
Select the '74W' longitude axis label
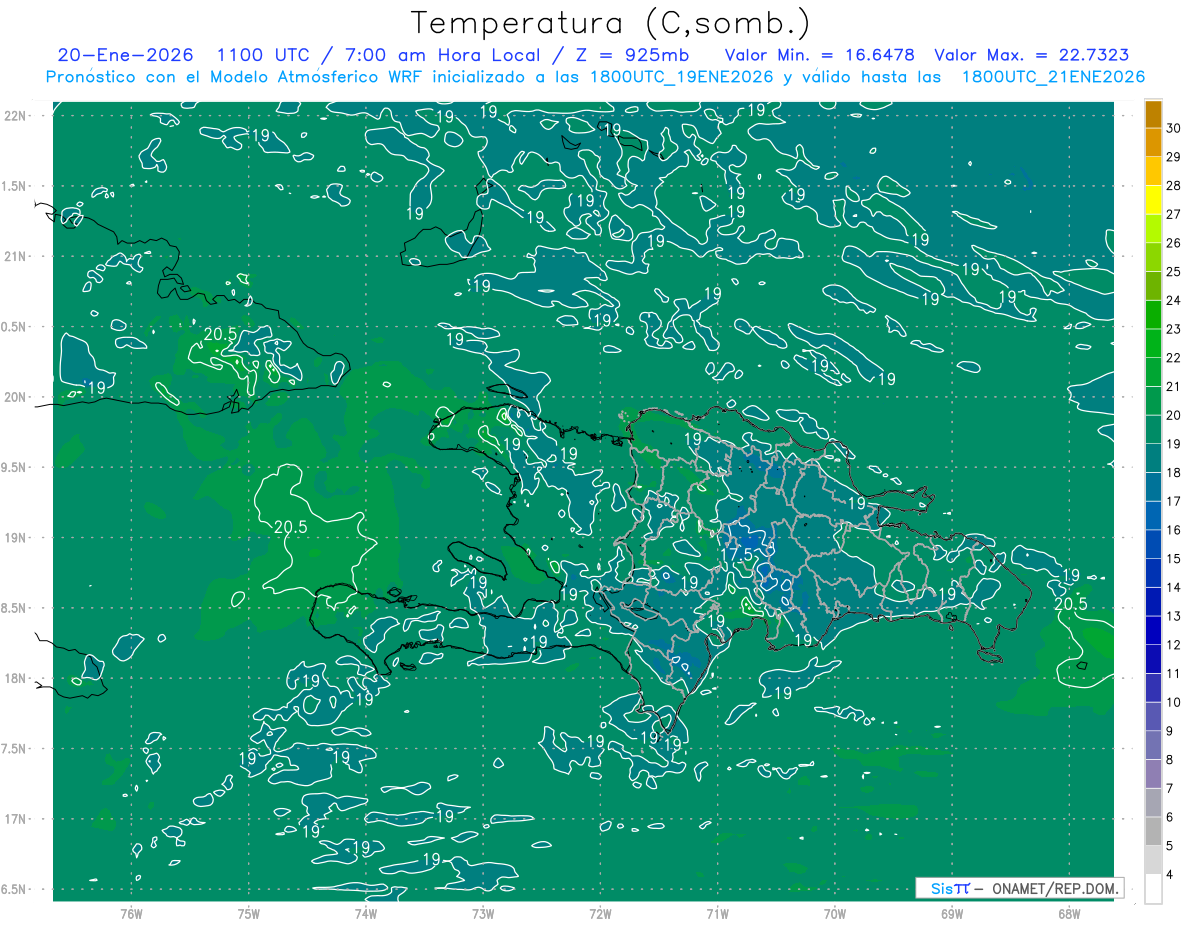(x=365, y=914)
